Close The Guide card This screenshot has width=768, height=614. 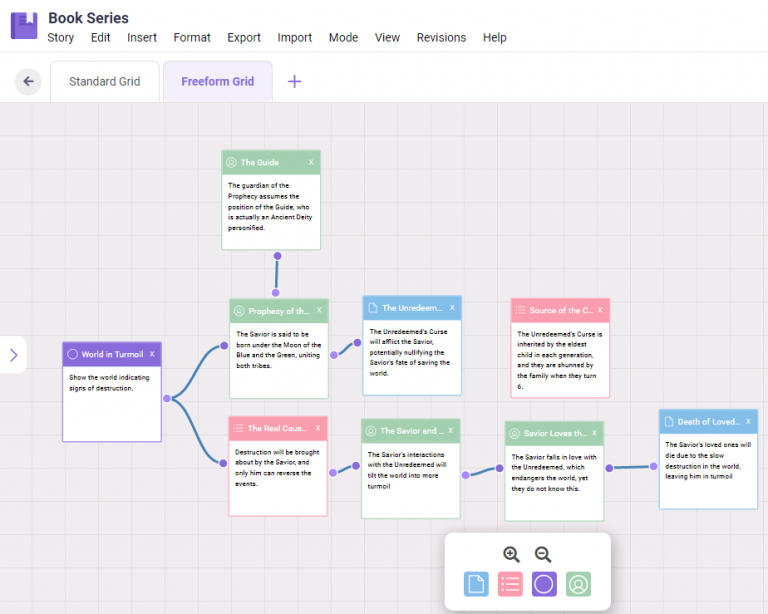pos(311,162)
